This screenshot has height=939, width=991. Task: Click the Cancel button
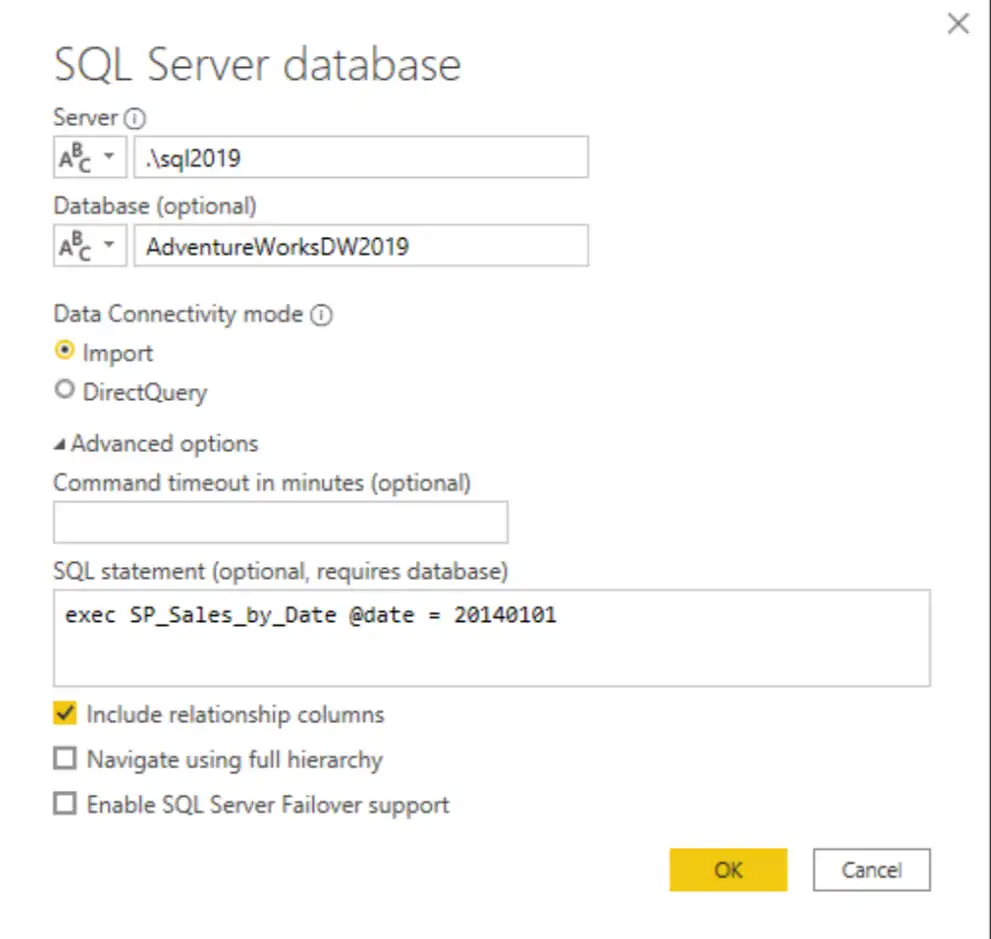[x=872, y=869]
